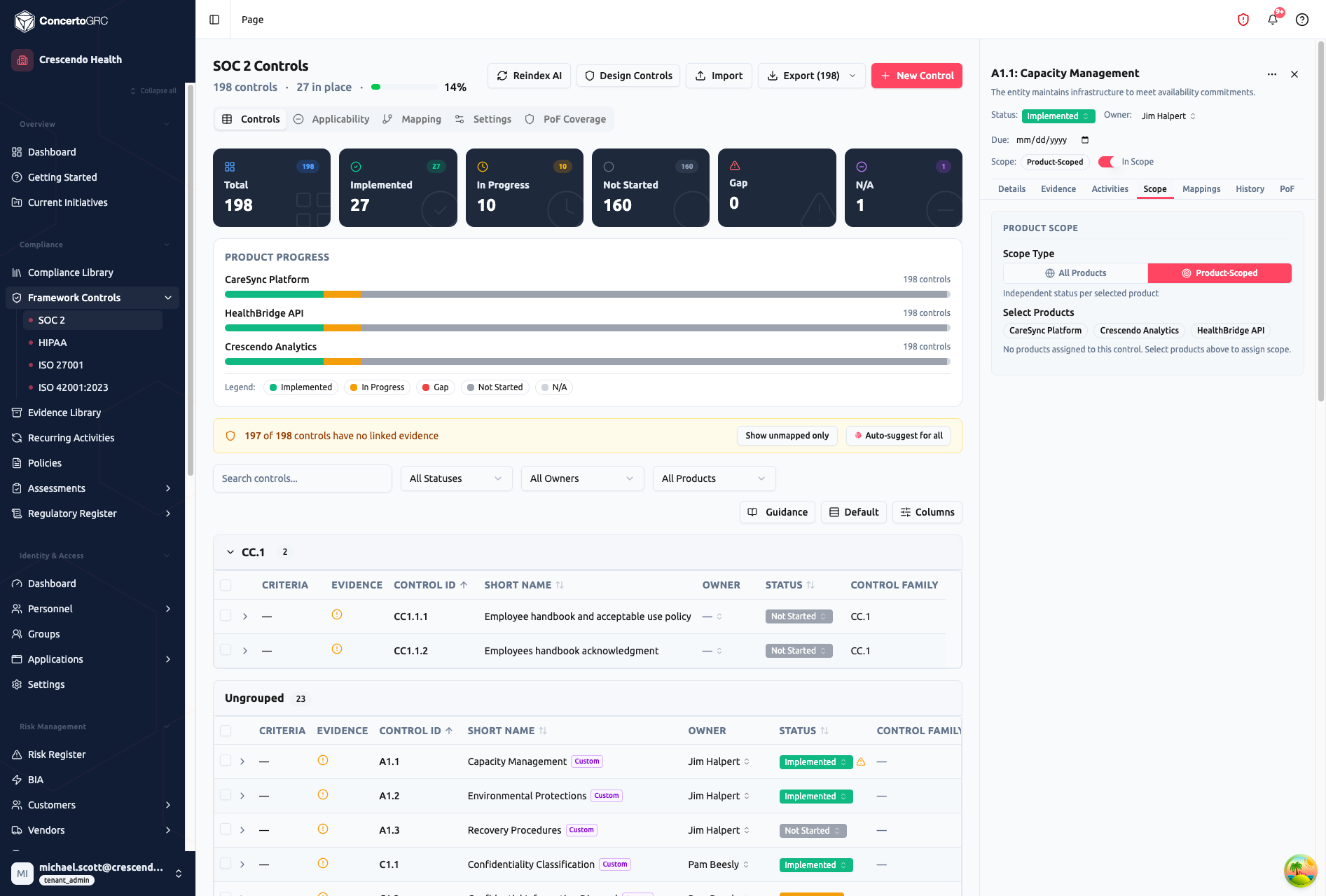Open Policies page
The image size is (1326, 896).
coord(45,463)
